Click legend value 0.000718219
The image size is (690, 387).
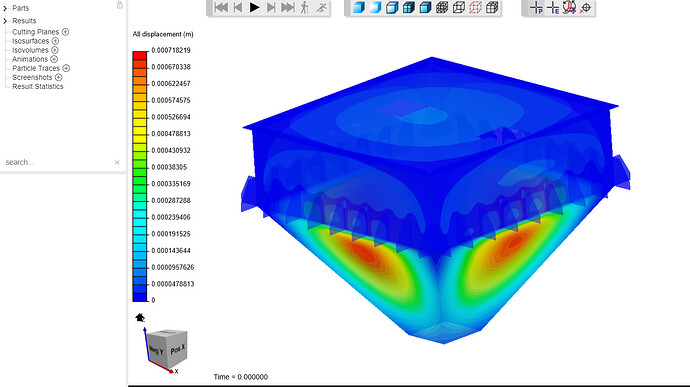coord(171,50)
